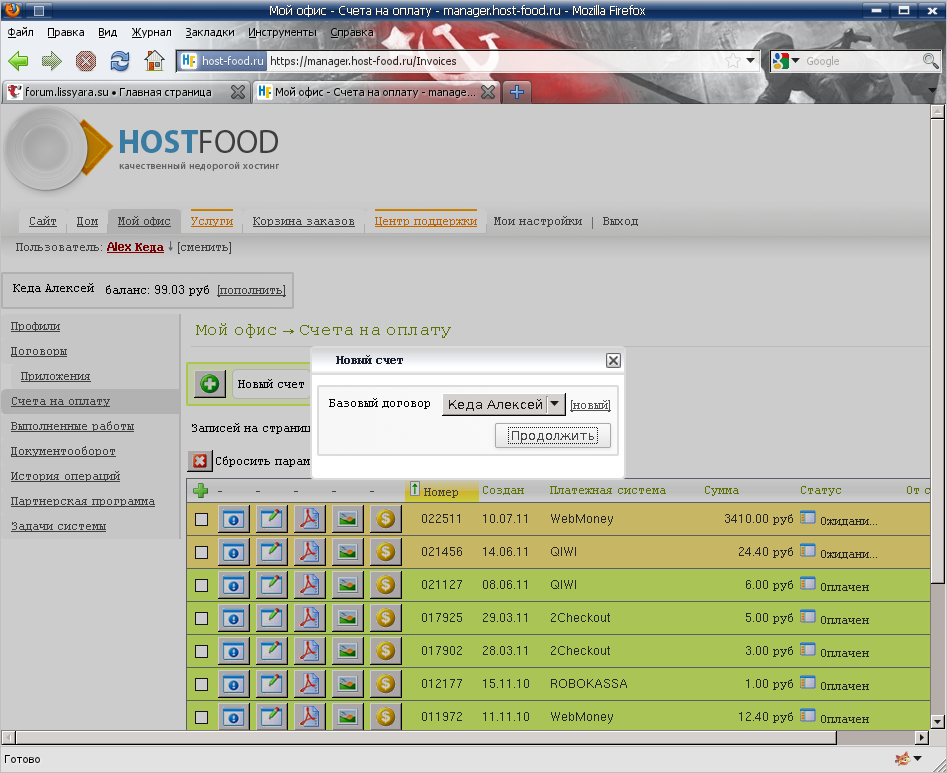
Task: Open the browser home page icon
Action: click(x=154, y=60)
